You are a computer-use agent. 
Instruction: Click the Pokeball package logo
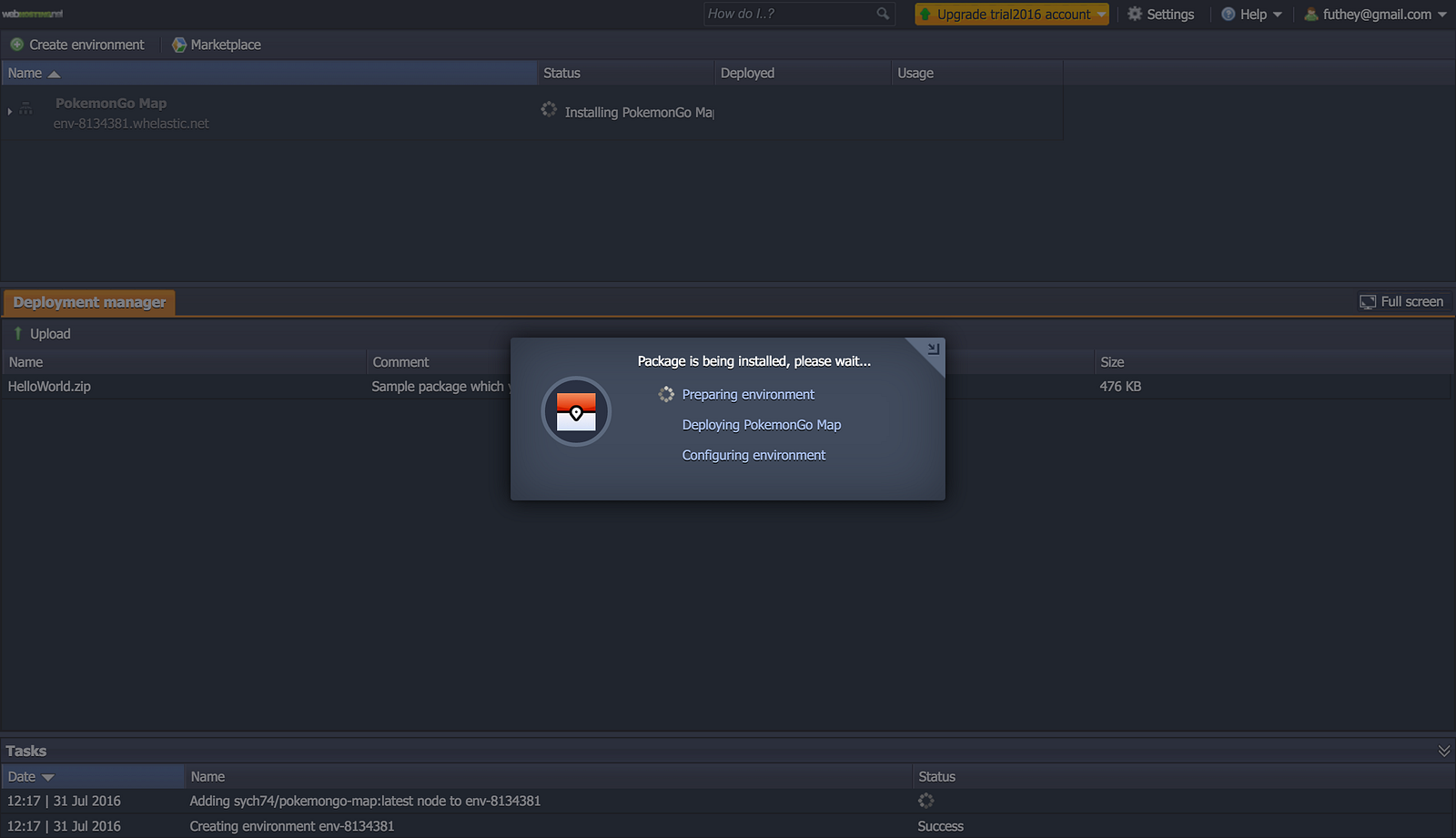[576, 411]
